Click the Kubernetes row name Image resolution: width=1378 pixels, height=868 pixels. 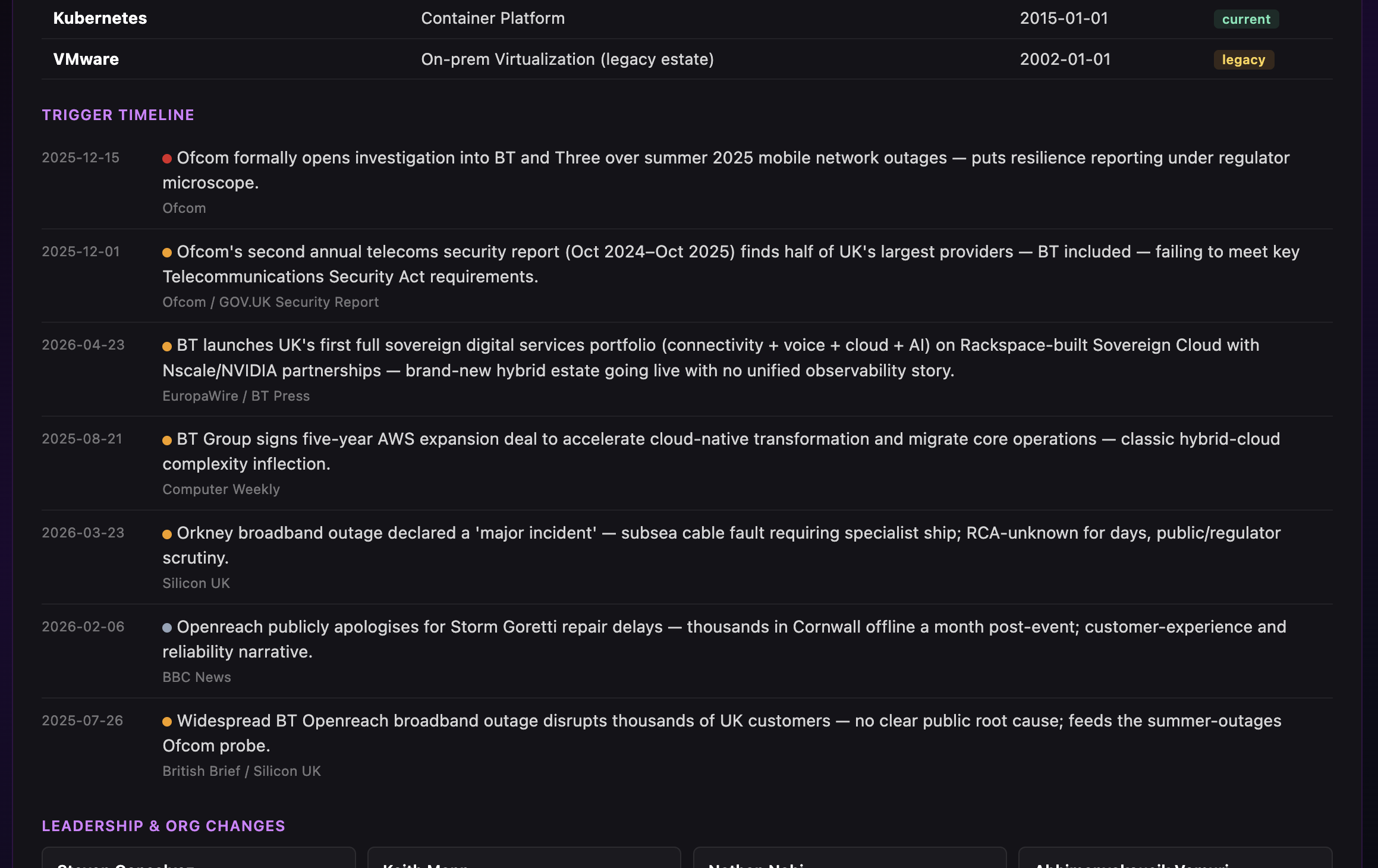click(x=100, y=18)
